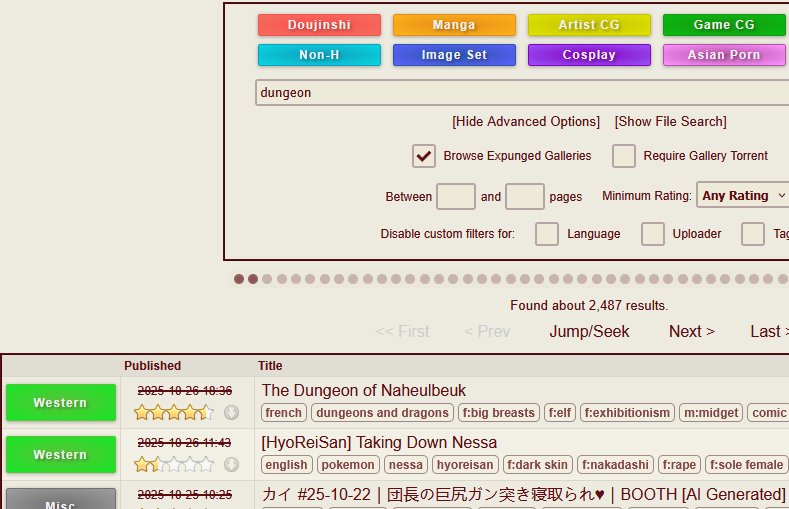Screen dimensions: 789x509
Task: Click published date 2025-10-26 10:36
Action: [x=185, y=390]
